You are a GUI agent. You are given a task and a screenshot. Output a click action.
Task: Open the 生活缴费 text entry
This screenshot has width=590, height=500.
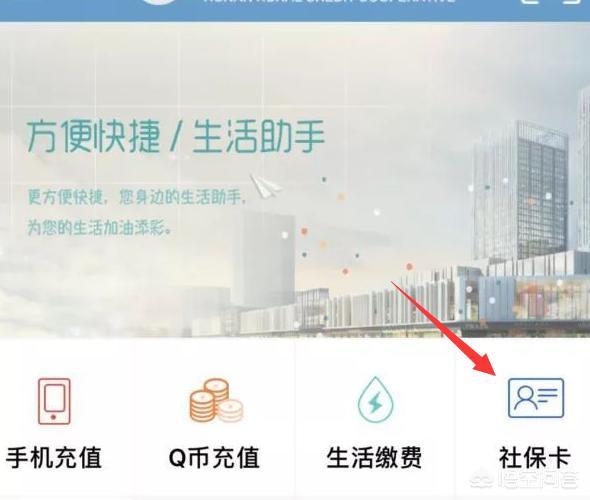click(374, 458)
